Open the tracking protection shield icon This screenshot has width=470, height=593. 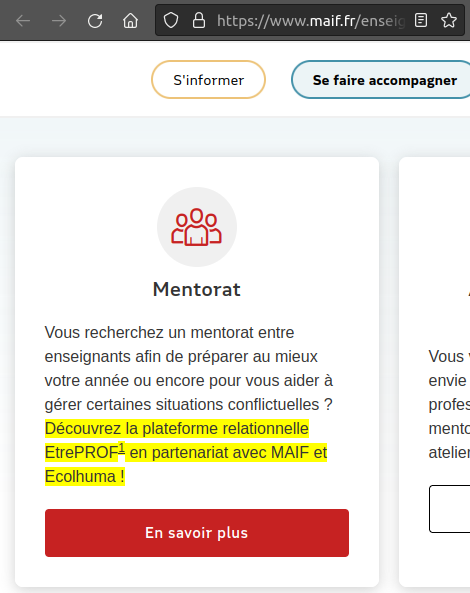coord(171,20)
